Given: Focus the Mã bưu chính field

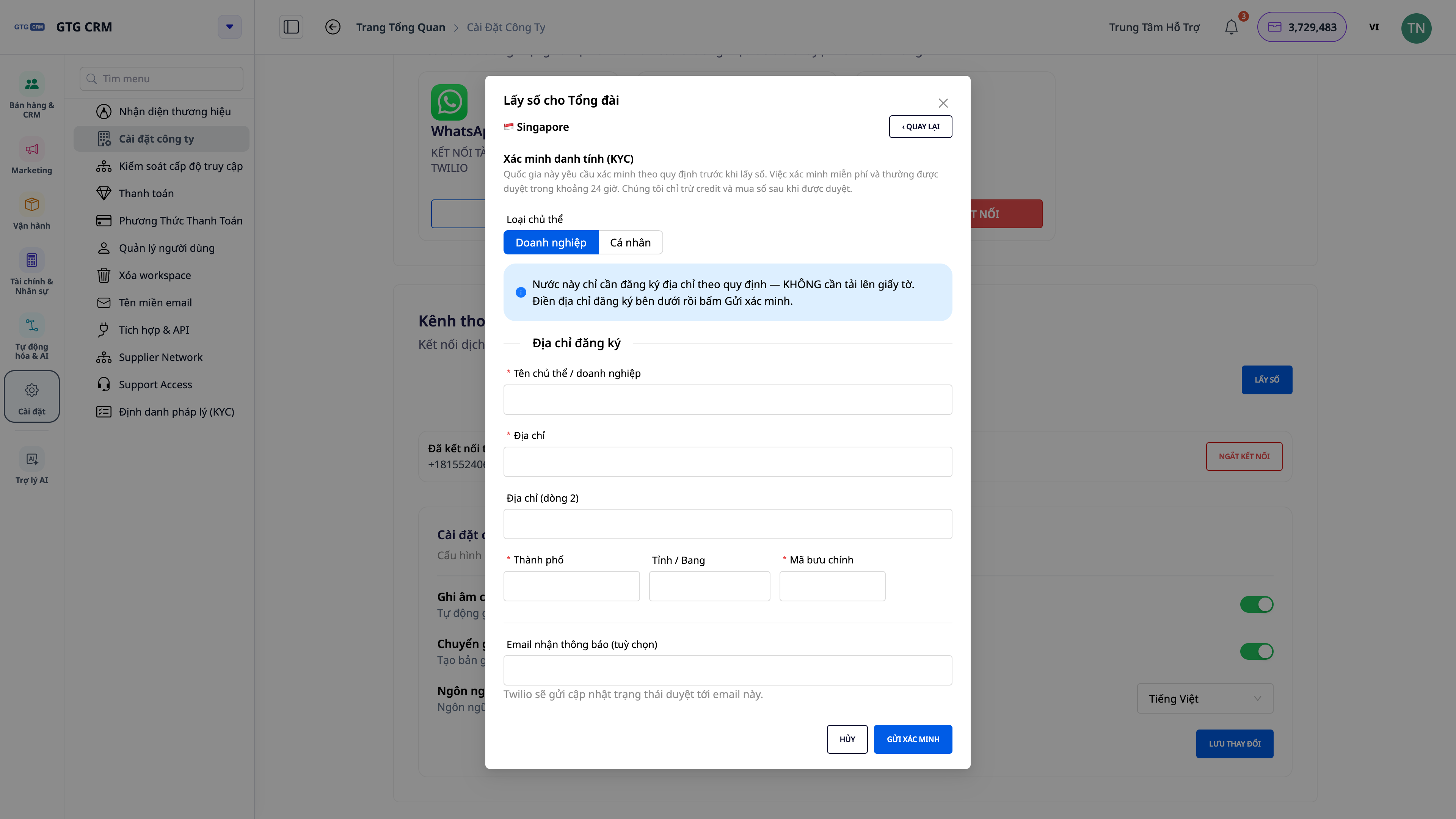Looking at the screenshot, I should [x=832, y=586].
